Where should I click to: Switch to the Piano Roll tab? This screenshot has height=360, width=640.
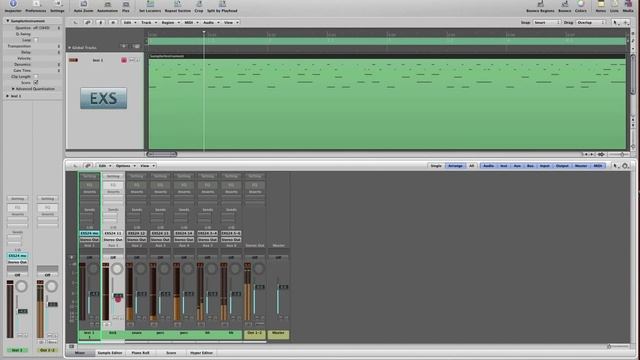pos(140,353)
